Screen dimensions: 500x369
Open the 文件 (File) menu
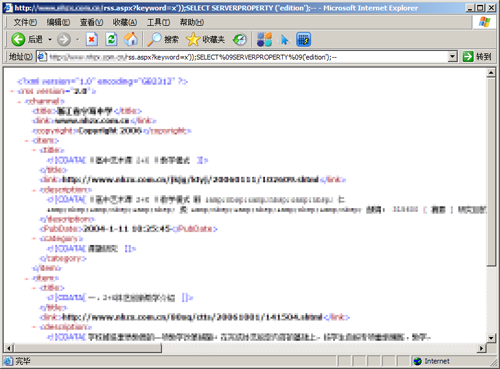tap(25, 22)
